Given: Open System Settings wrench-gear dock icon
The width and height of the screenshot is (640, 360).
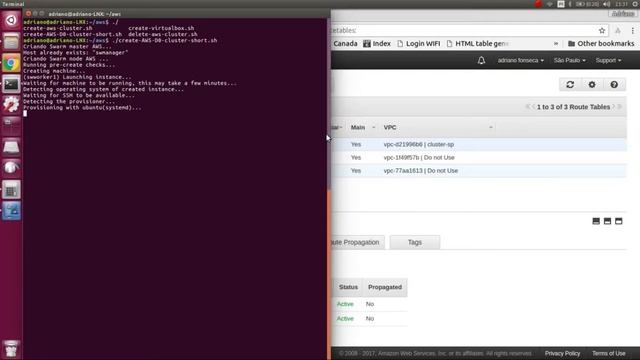Looking at the screenshot, I should click(11, 104).
